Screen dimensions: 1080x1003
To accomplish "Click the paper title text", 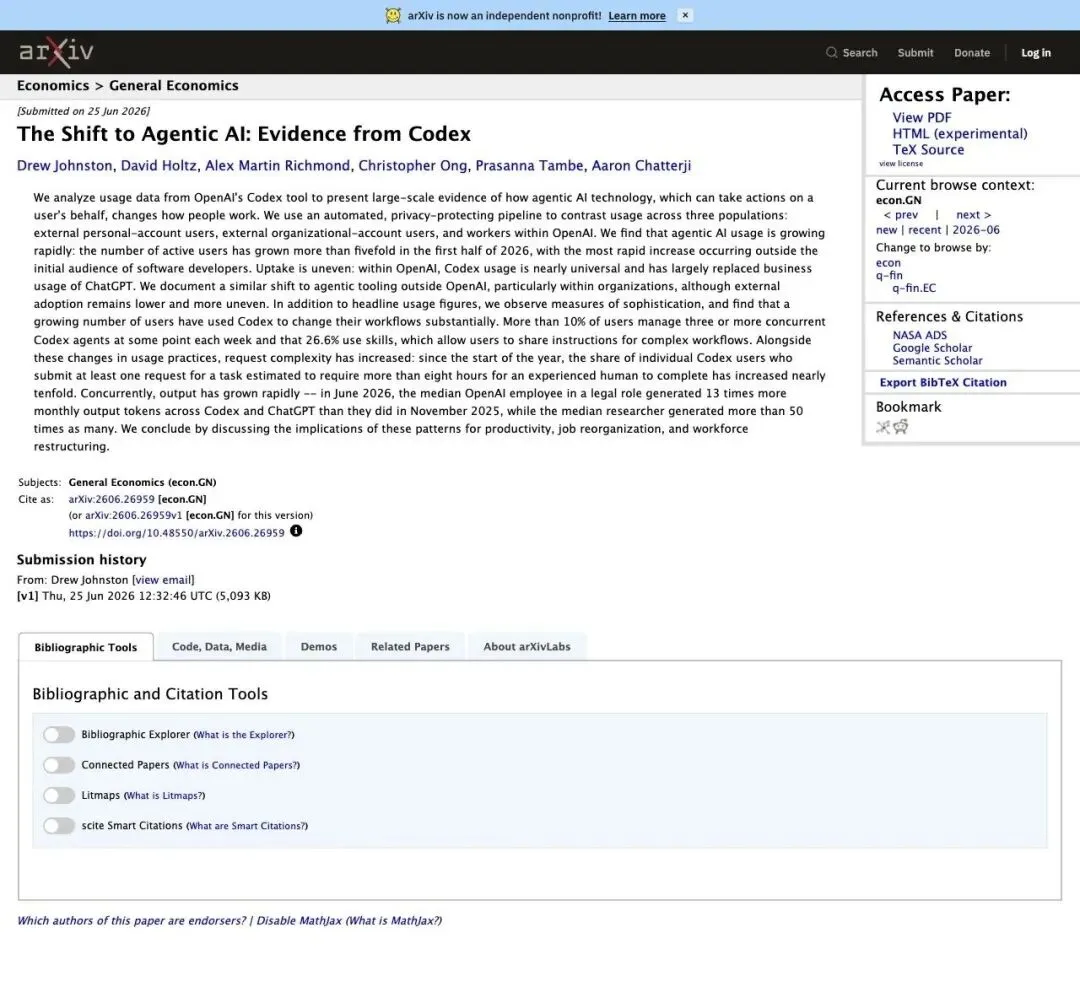I will coord(244,134).
